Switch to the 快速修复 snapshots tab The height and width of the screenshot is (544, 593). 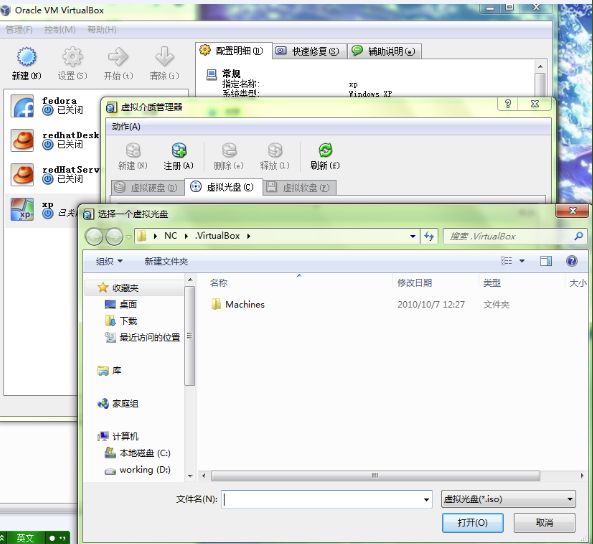pyautogui.click(x=309, y=51)
